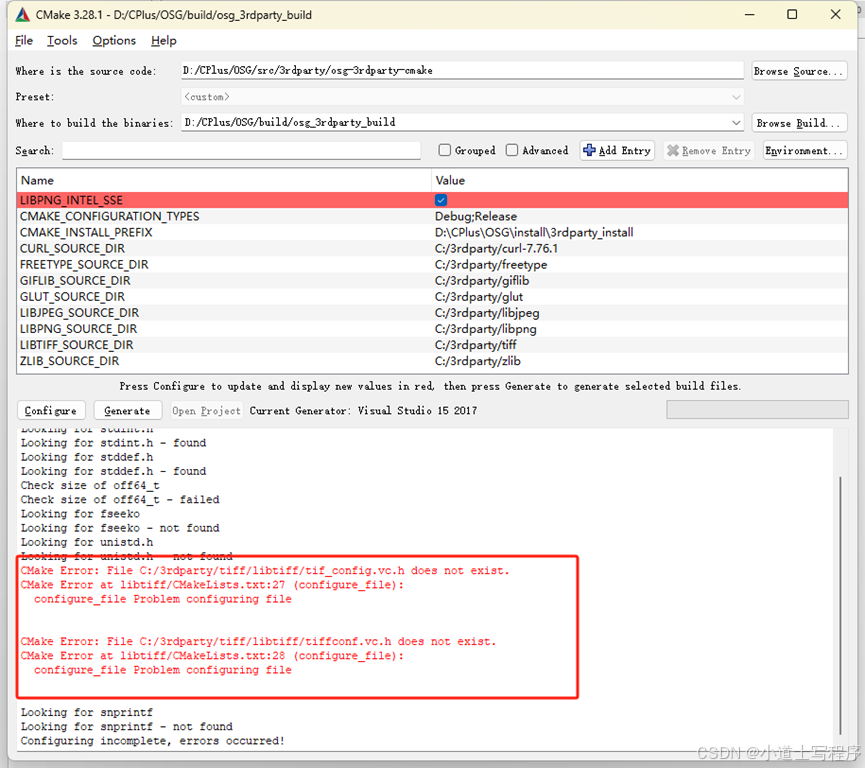Click Browse Source to change source directory
The width and height of the screenshot is (865, 768).
tap(799, 70)
